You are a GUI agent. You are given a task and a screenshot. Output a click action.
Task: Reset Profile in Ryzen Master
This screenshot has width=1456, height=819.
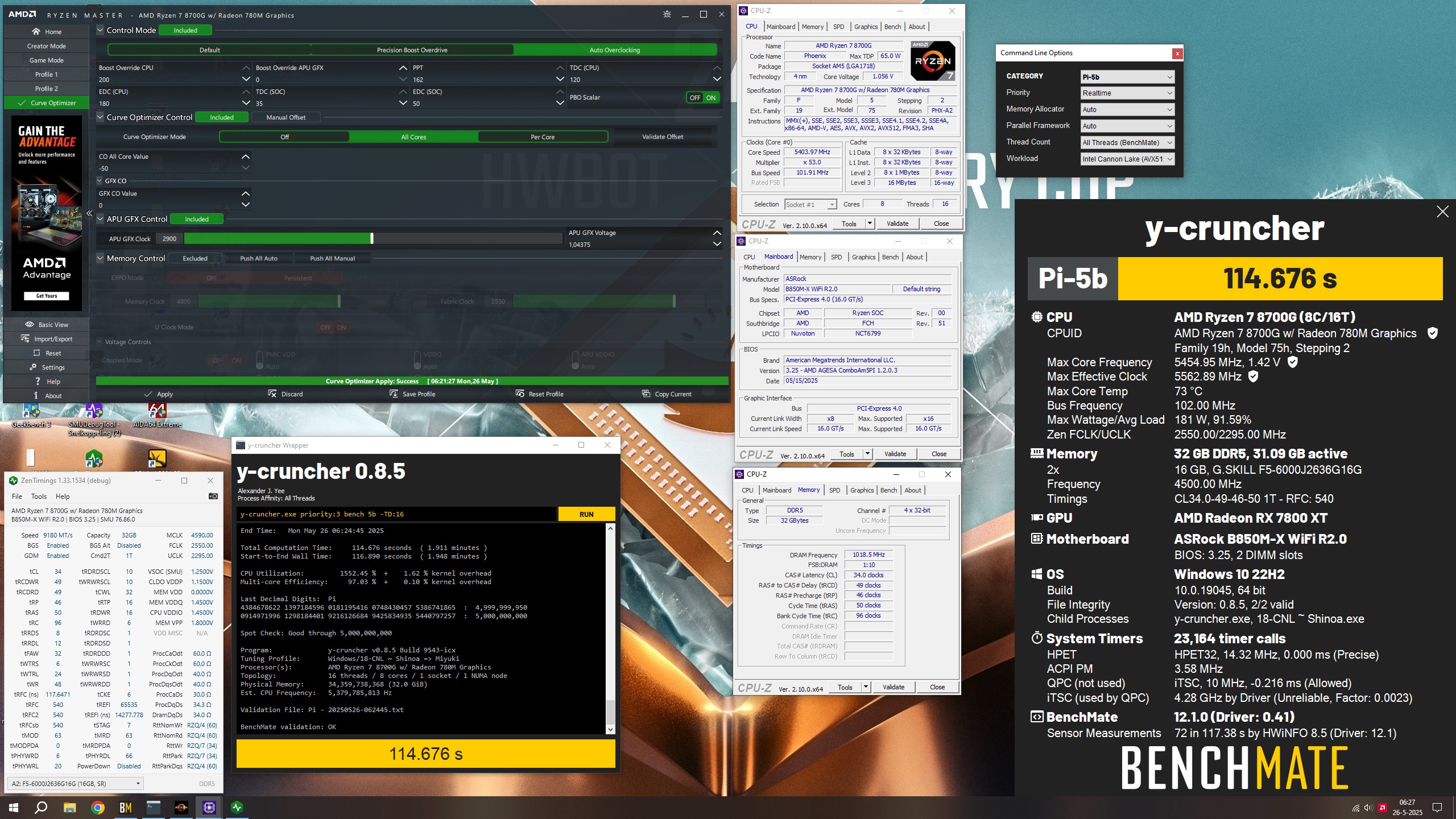(539, 394)
